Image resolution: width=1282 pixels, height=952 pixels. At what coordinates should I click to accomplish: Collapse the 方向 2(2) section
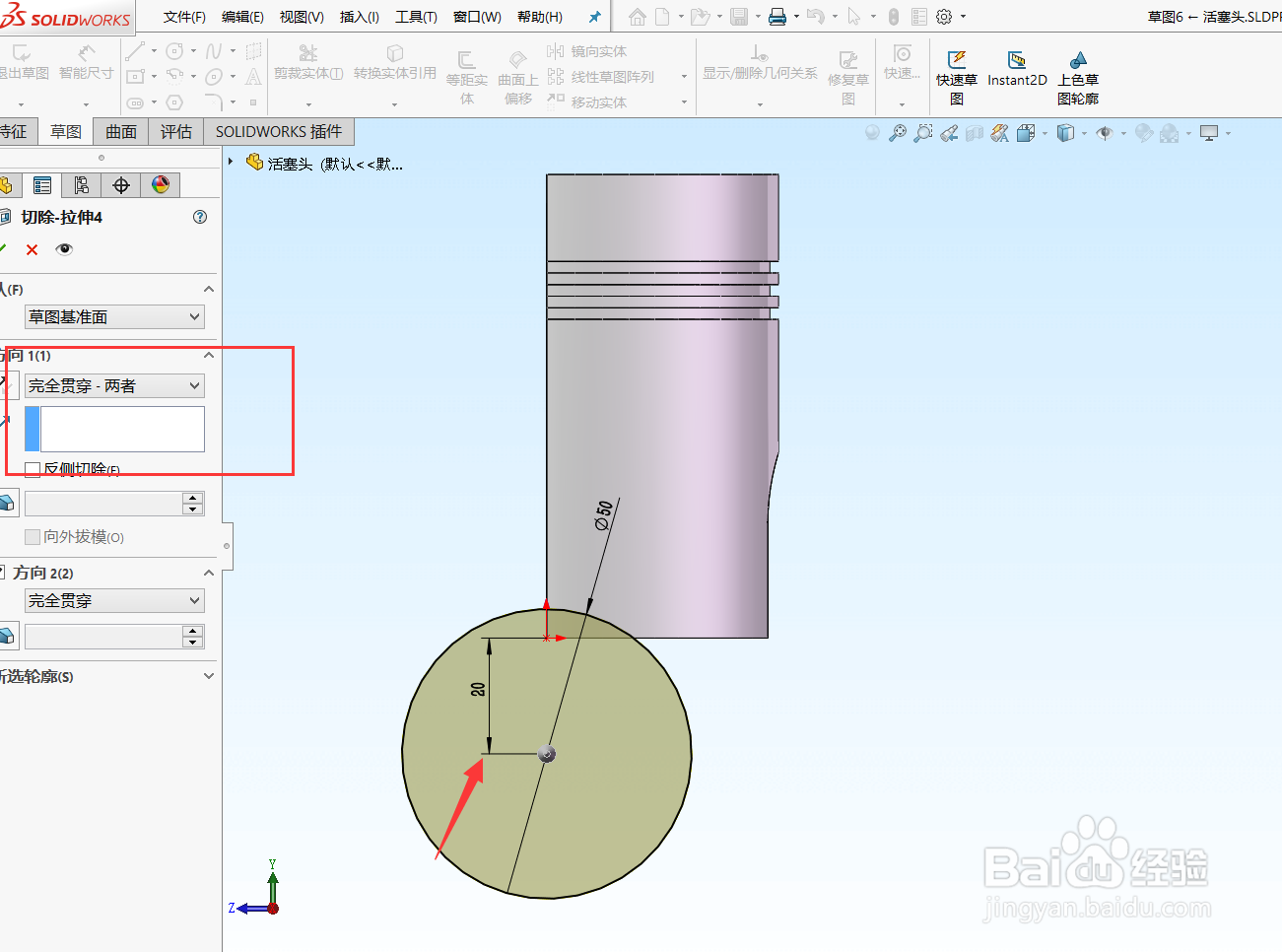coord(207,572)
